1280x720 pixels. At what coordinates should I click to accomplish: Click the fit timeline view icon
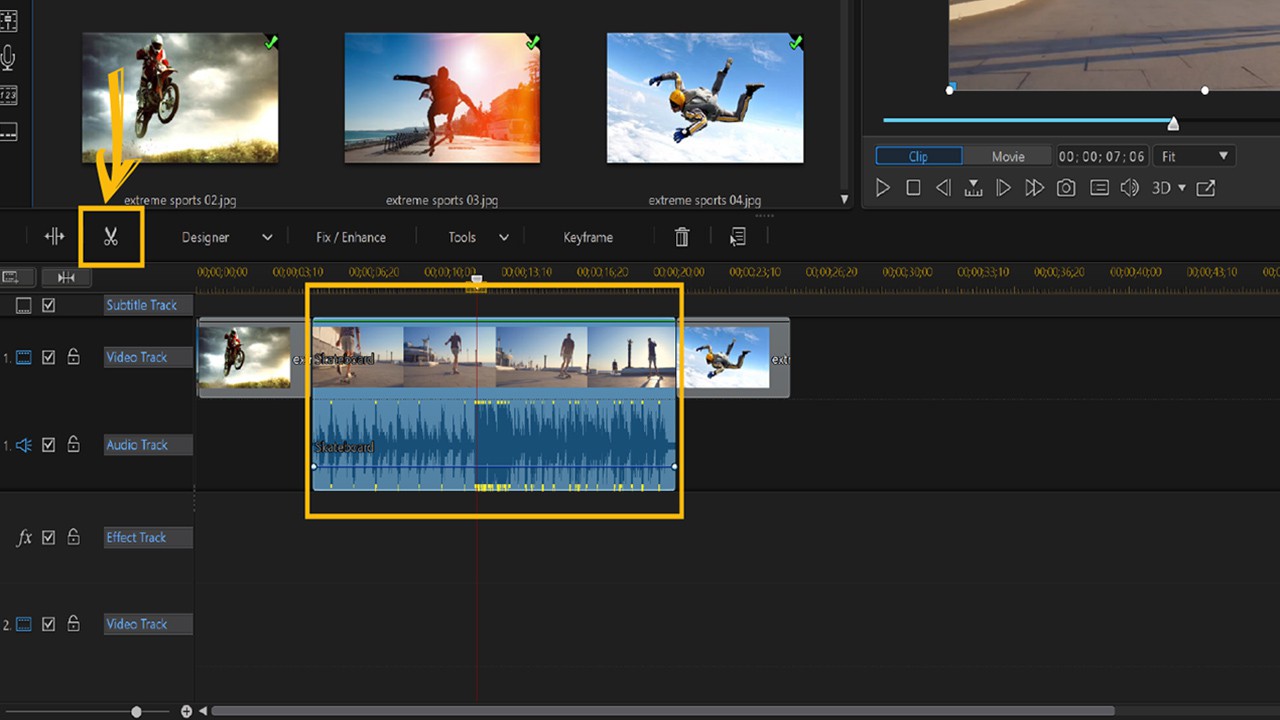tap(66, 277)
